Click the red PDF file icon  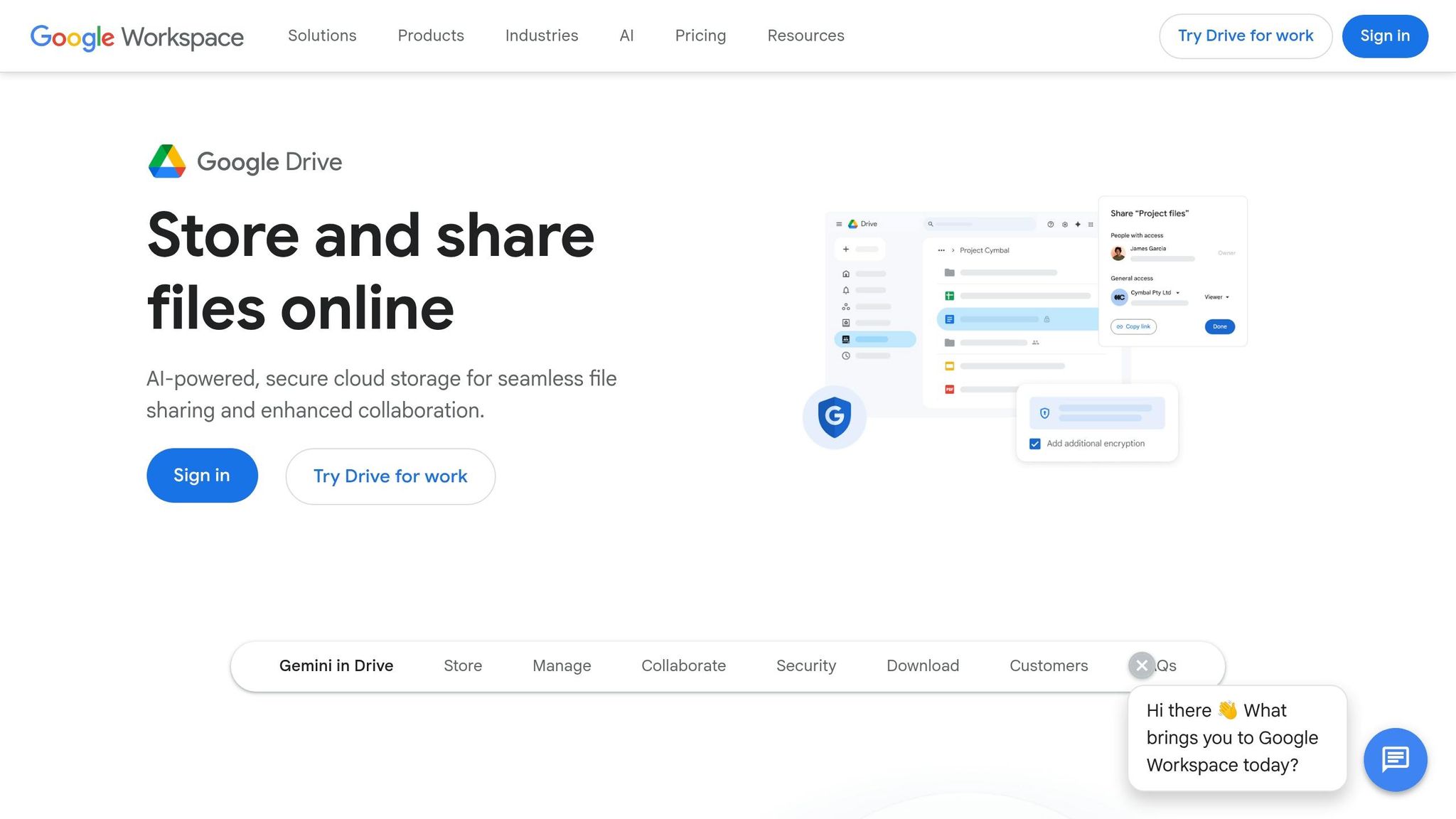coord(949,390)
